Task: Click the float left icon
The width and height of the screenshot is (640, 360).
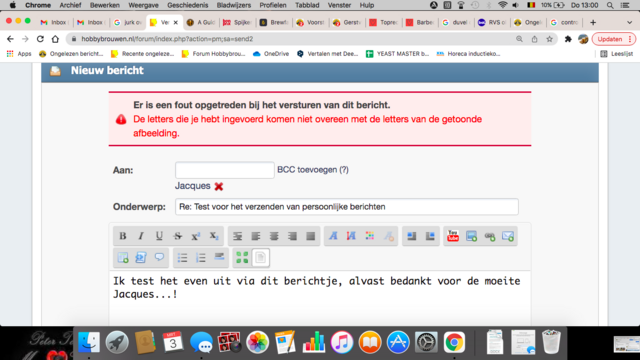Action: click(x=411, y=236)
